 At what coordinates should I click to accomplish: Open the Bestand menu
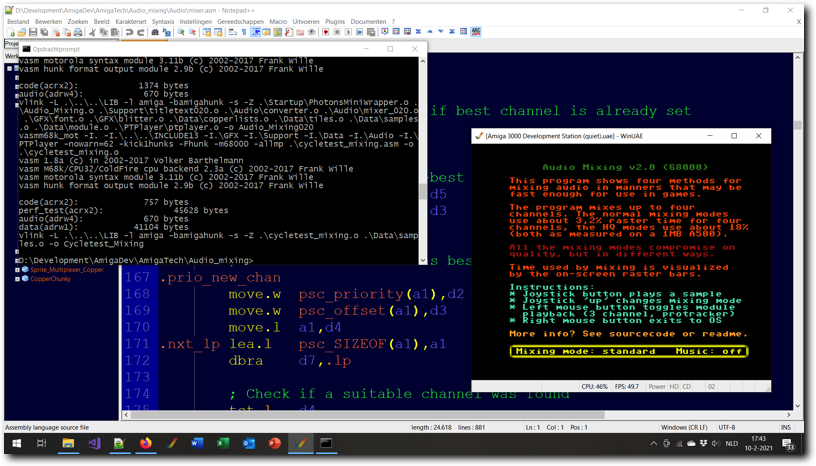tap(18, 21)
